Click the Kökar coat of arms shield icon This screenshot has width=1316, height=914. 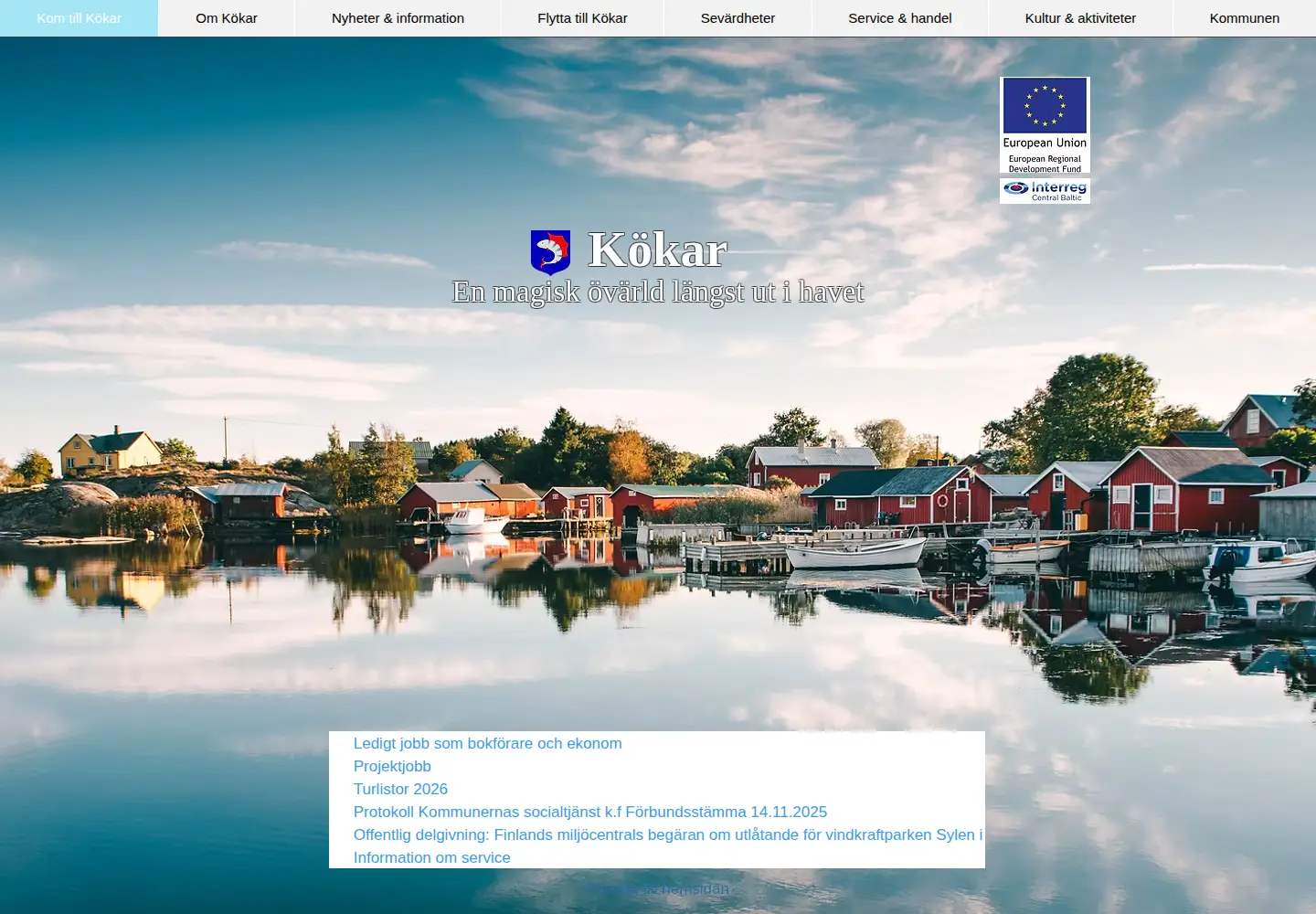(x=550, y=252)
